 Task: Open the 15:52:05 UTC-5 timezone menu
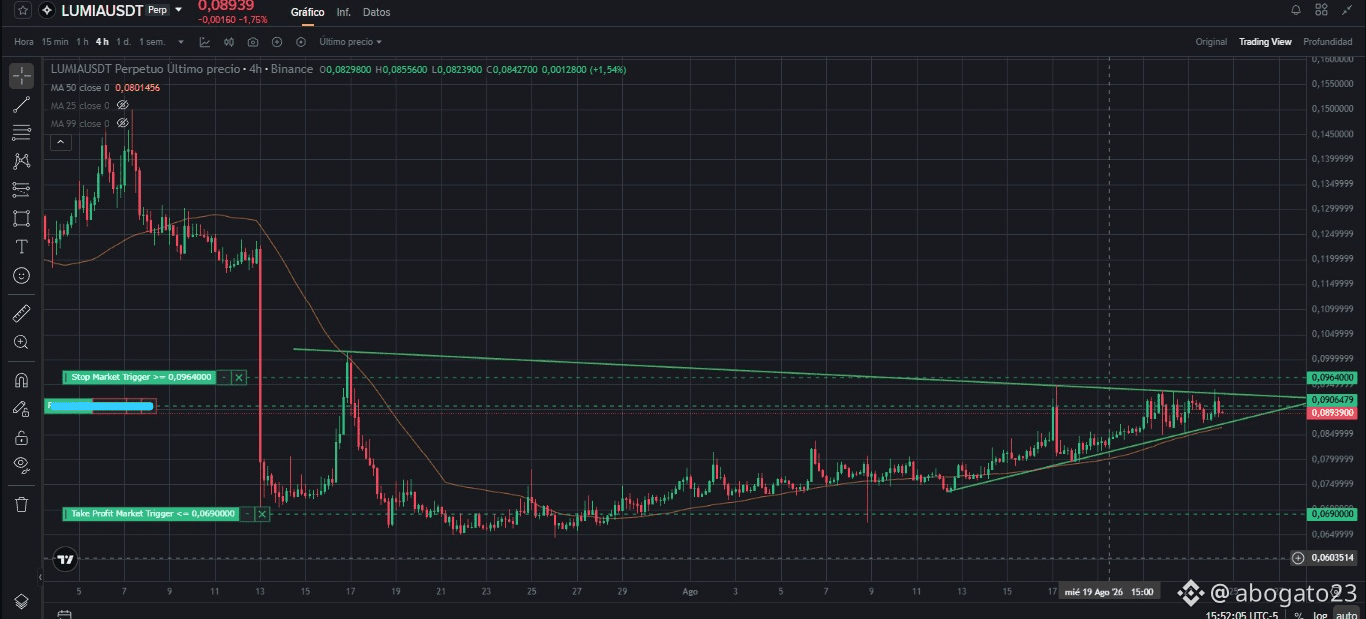coord(1241,616)
